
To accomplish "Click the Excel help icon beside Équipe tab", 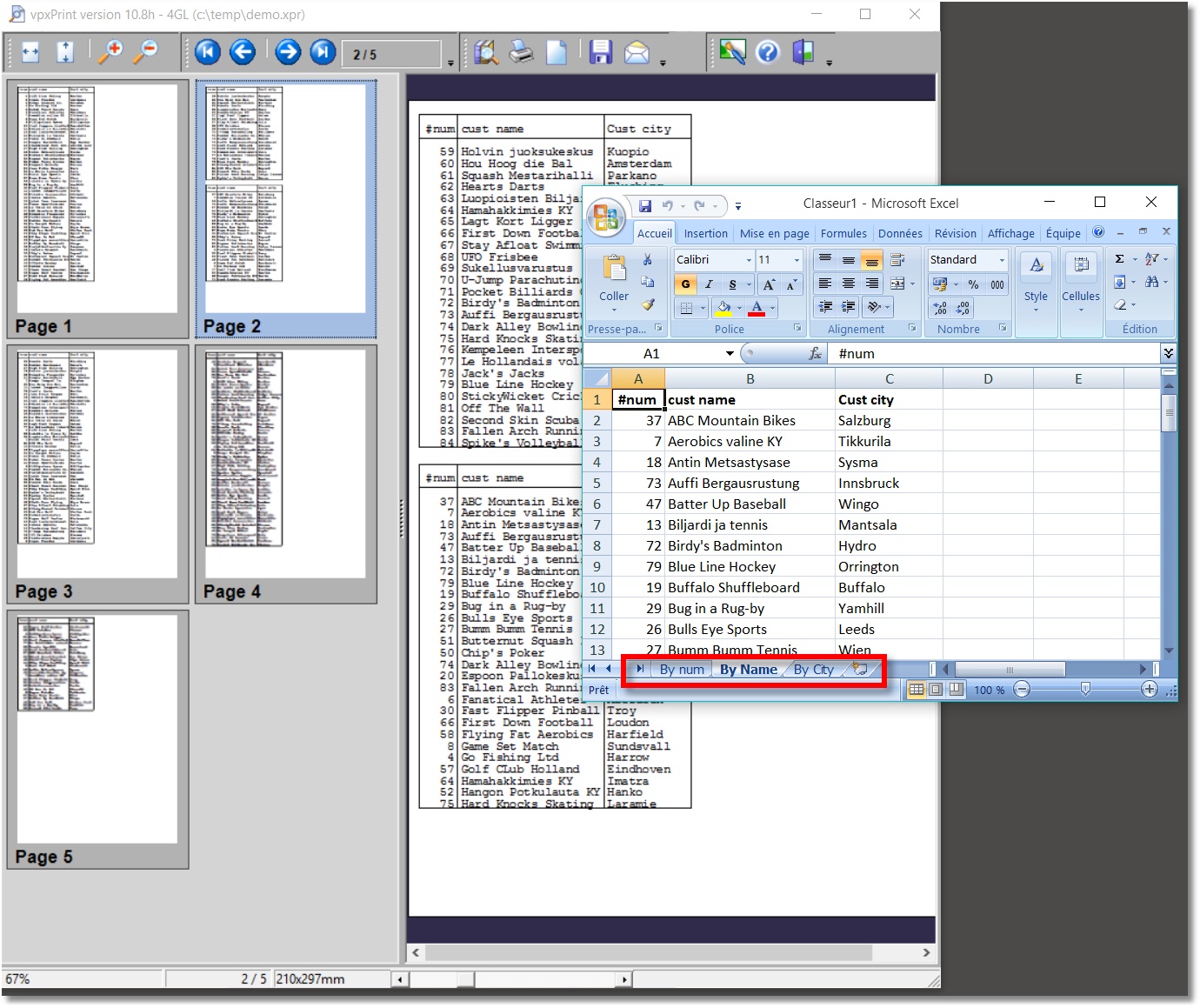I will click(x=1098, y=232).
